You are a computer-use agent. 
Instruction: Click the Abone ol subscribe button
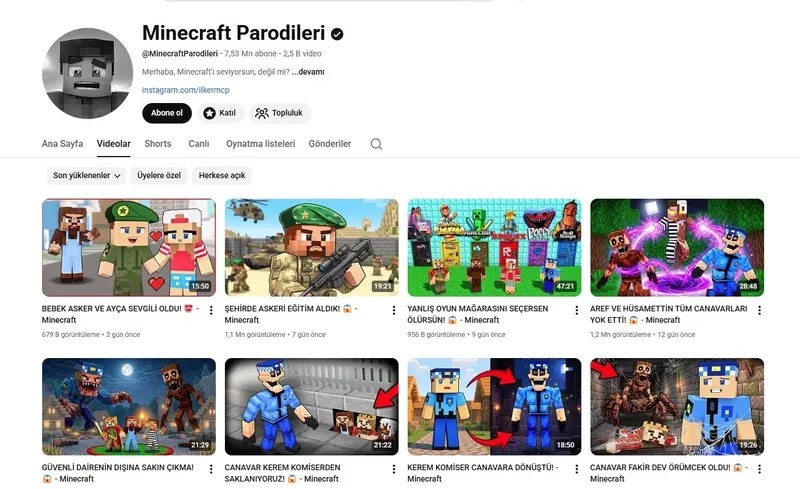click(167, 113)
